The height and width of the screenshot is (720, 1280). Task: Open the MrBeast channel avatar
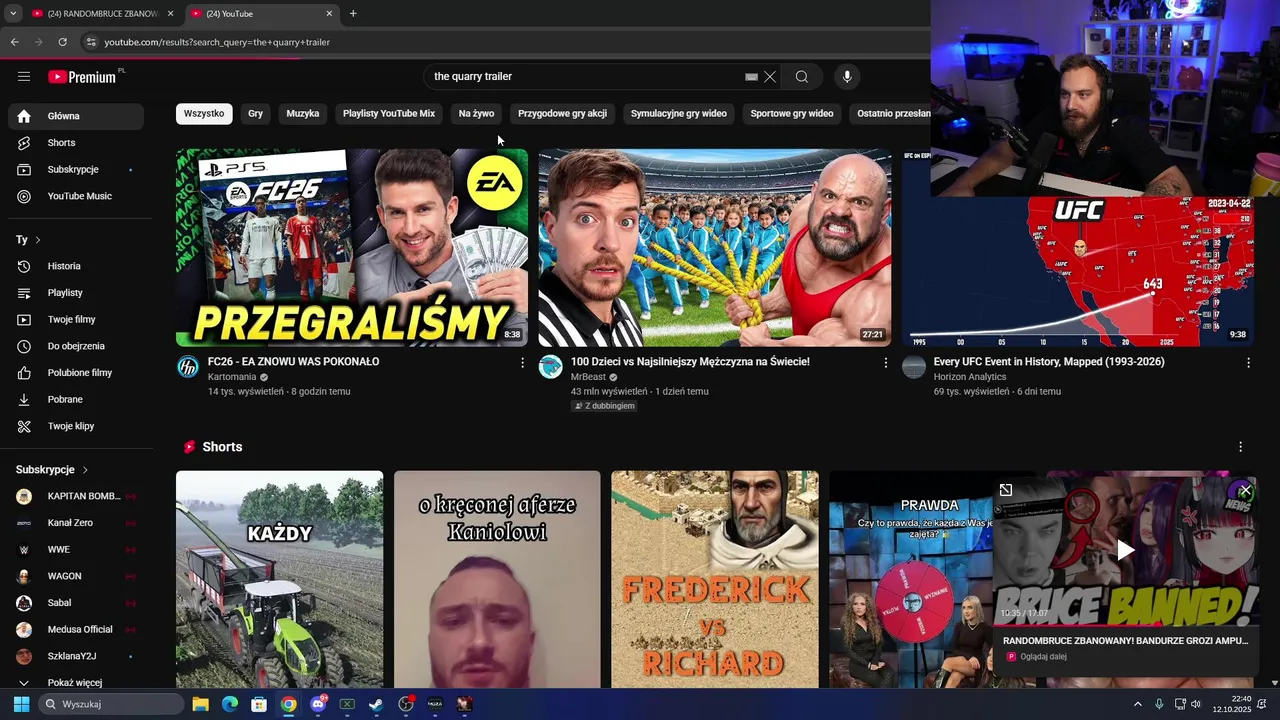pos(550,367)
